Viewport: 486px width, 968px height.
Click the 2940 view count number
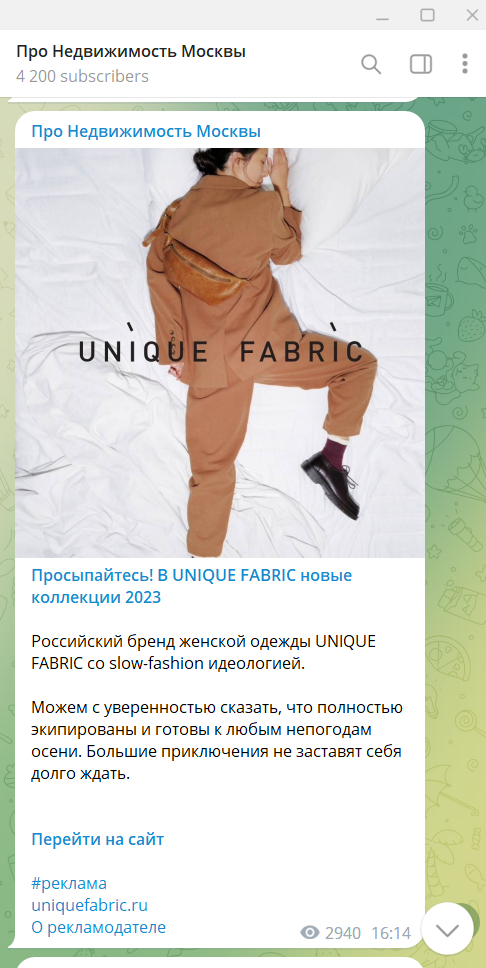point(343,933)
